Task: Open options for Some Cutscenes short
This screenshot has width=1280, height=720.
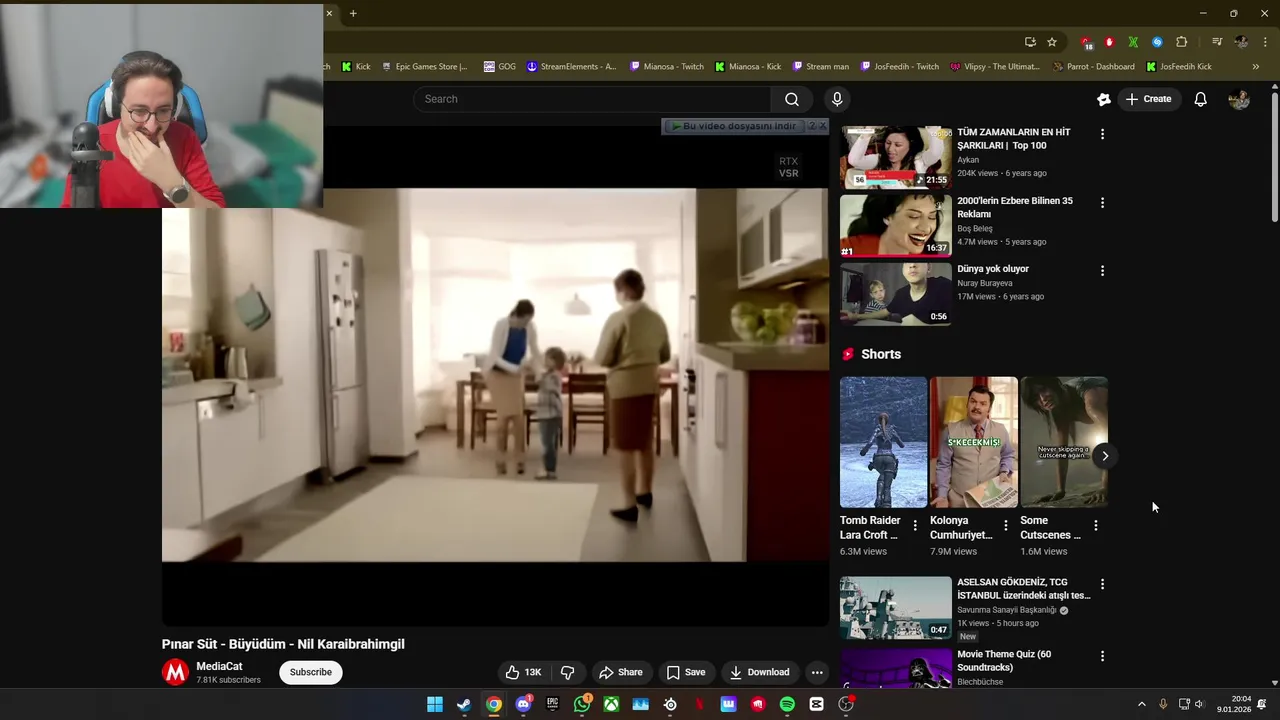Action: 1095,525
